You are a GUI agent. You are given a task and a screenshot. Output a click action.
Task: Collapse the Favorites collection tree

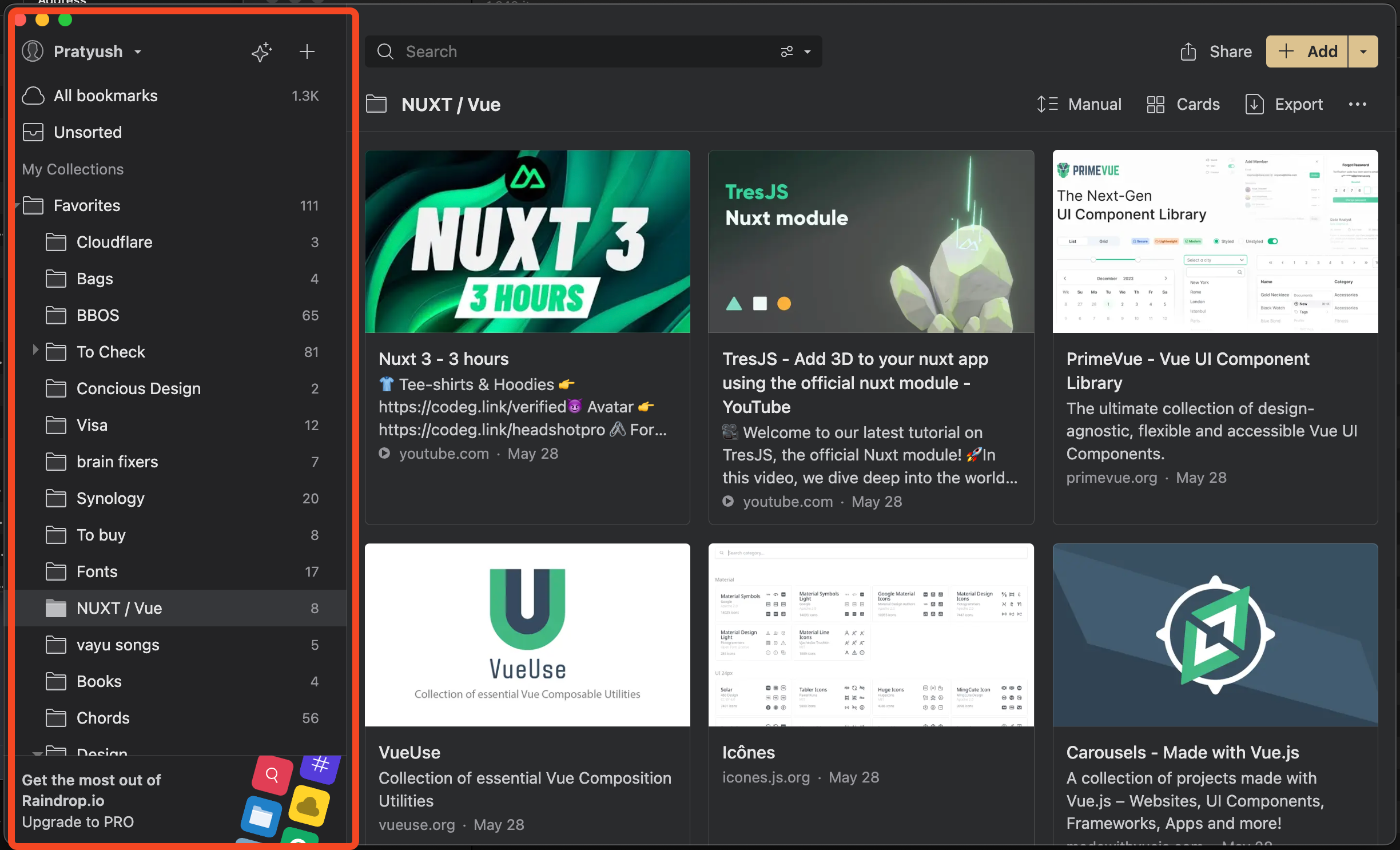pyautogui.click(x=18, y=206)
